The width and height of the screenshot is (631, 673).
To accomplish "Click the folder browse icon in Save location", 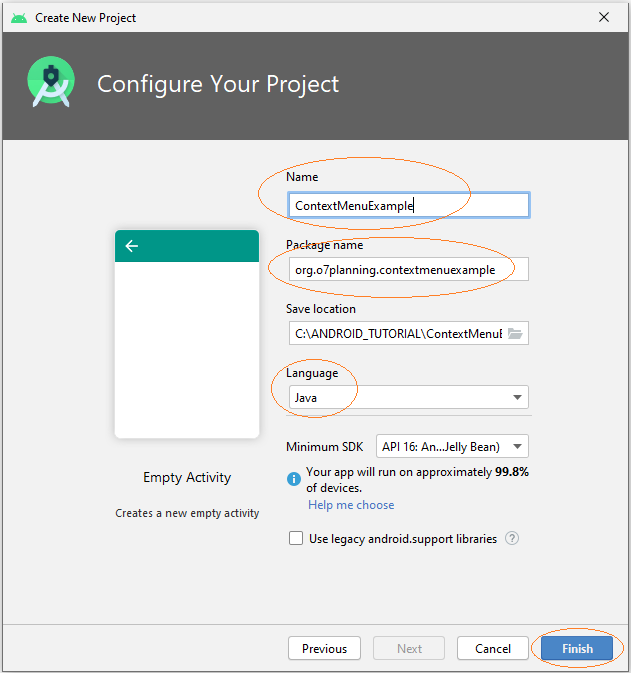I will pyautogui.click(x=515, y=333).
